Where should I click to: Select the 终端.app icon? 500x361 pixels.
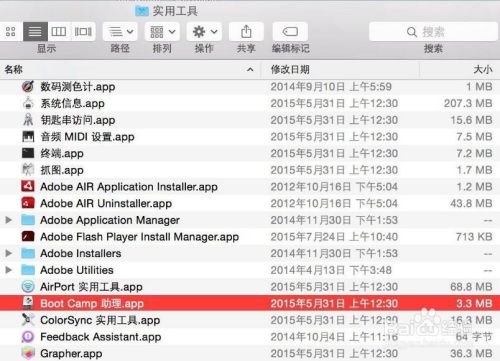click(28, 153)
